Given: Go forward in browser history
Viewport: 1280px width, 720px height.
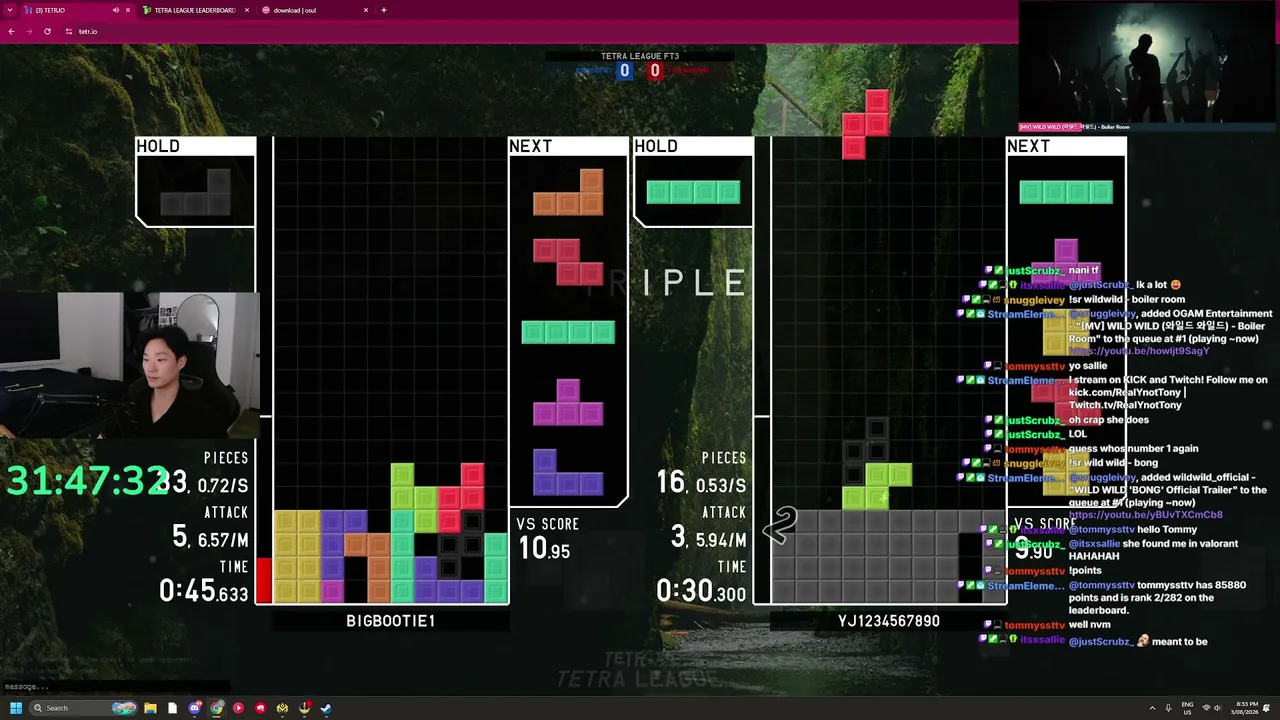Looking at the screenshot, I should [29, 31].
